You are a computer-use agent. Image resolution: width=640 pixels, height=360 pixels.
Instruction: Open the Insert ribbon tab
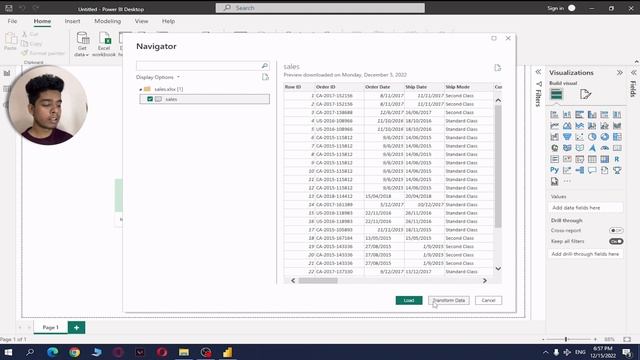(72, 21)
